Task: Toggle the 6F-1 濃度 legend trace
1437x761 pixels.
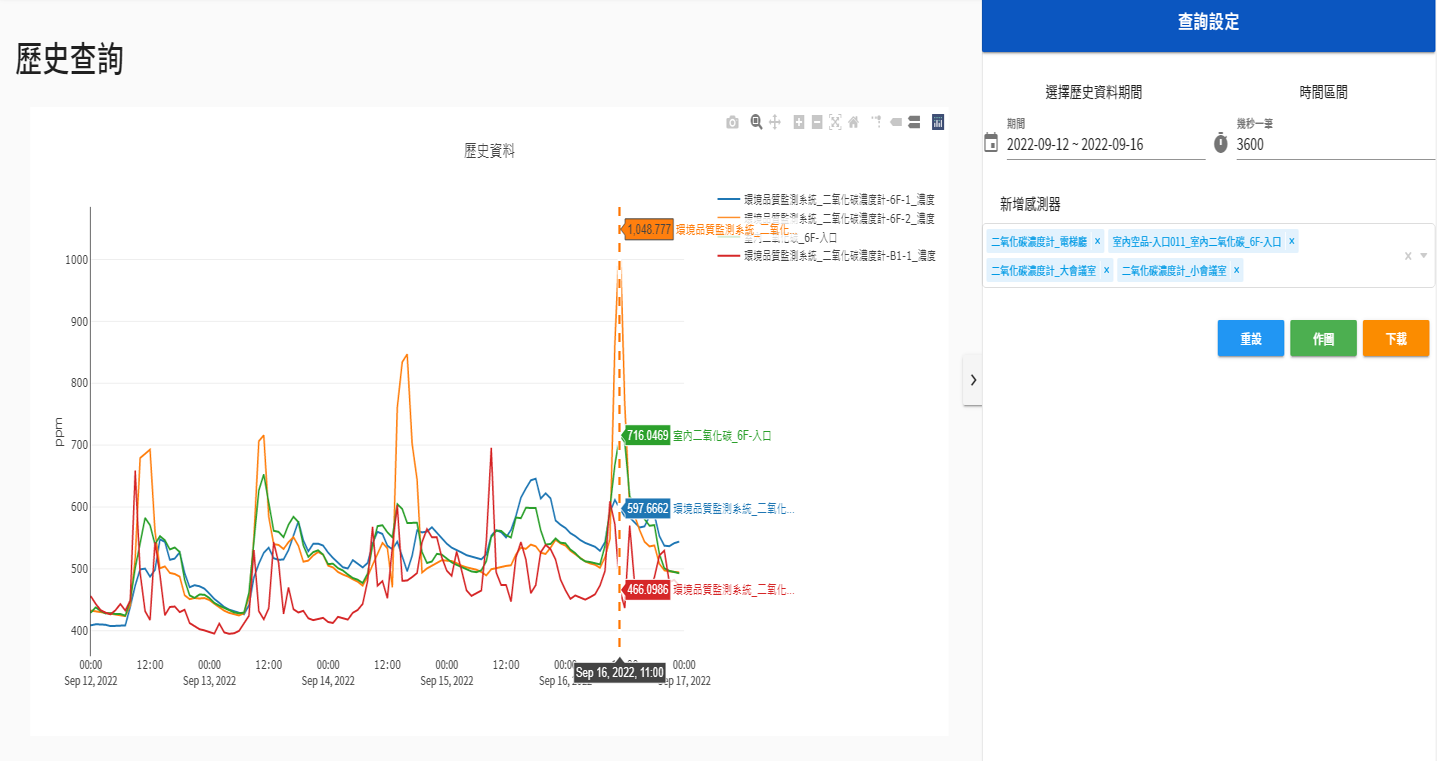Action: (827, 200)
